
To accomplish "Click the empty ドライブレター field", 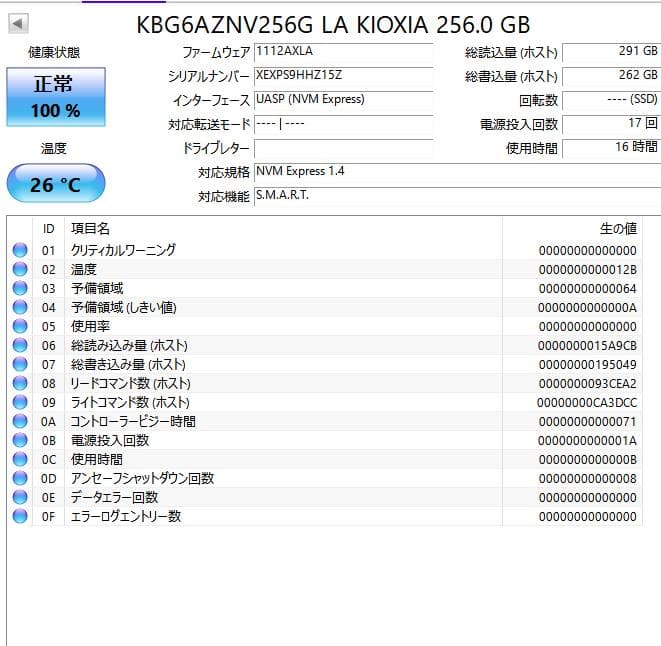I will tap(344, 148).
